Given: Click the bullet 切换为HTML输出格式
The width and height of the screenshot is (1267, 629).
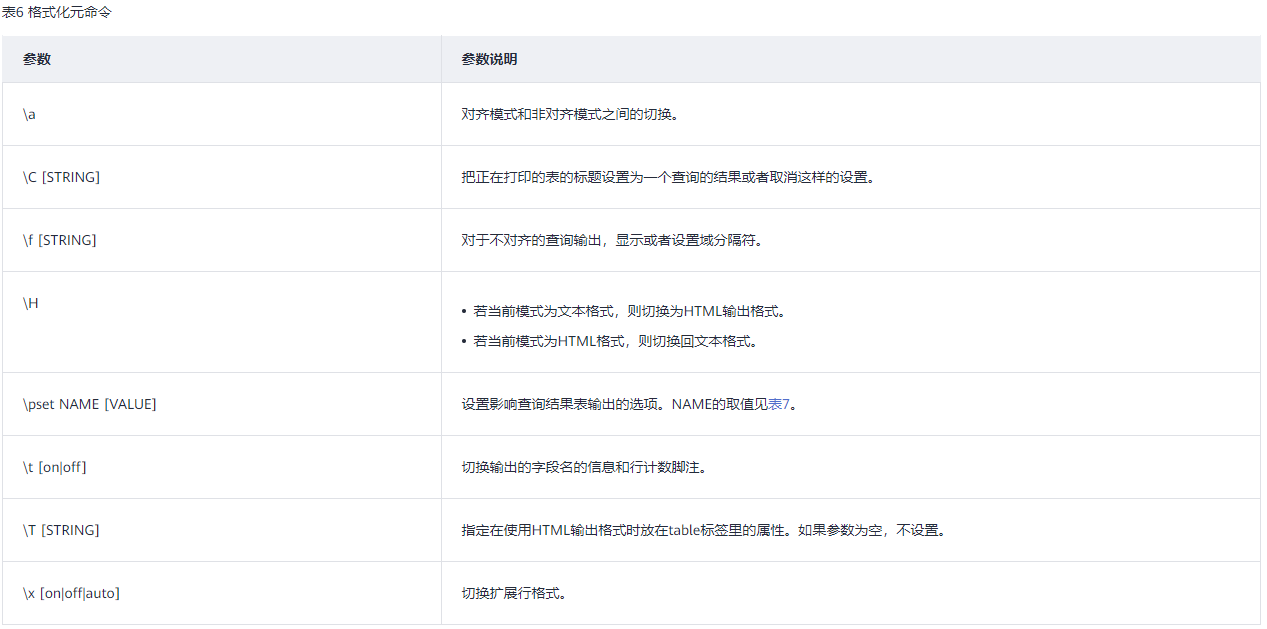Looking at the screenshot, I should coord(630,311).
